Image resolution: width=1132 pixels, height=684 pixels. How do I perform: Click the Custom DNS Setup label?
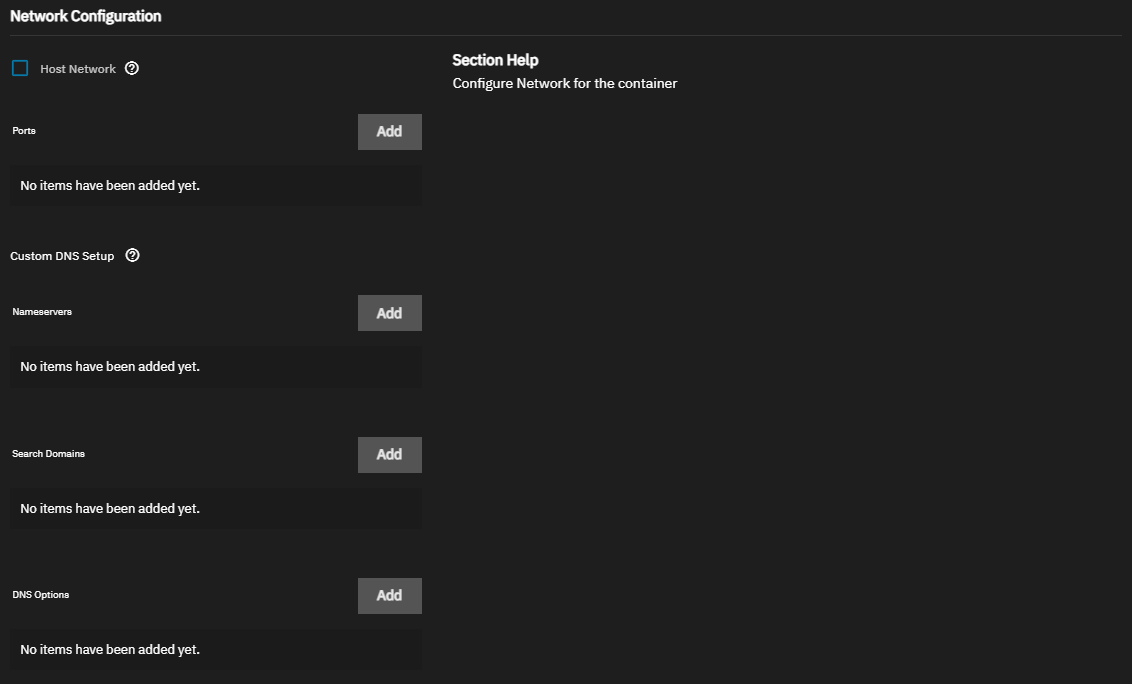coord(62,256)
